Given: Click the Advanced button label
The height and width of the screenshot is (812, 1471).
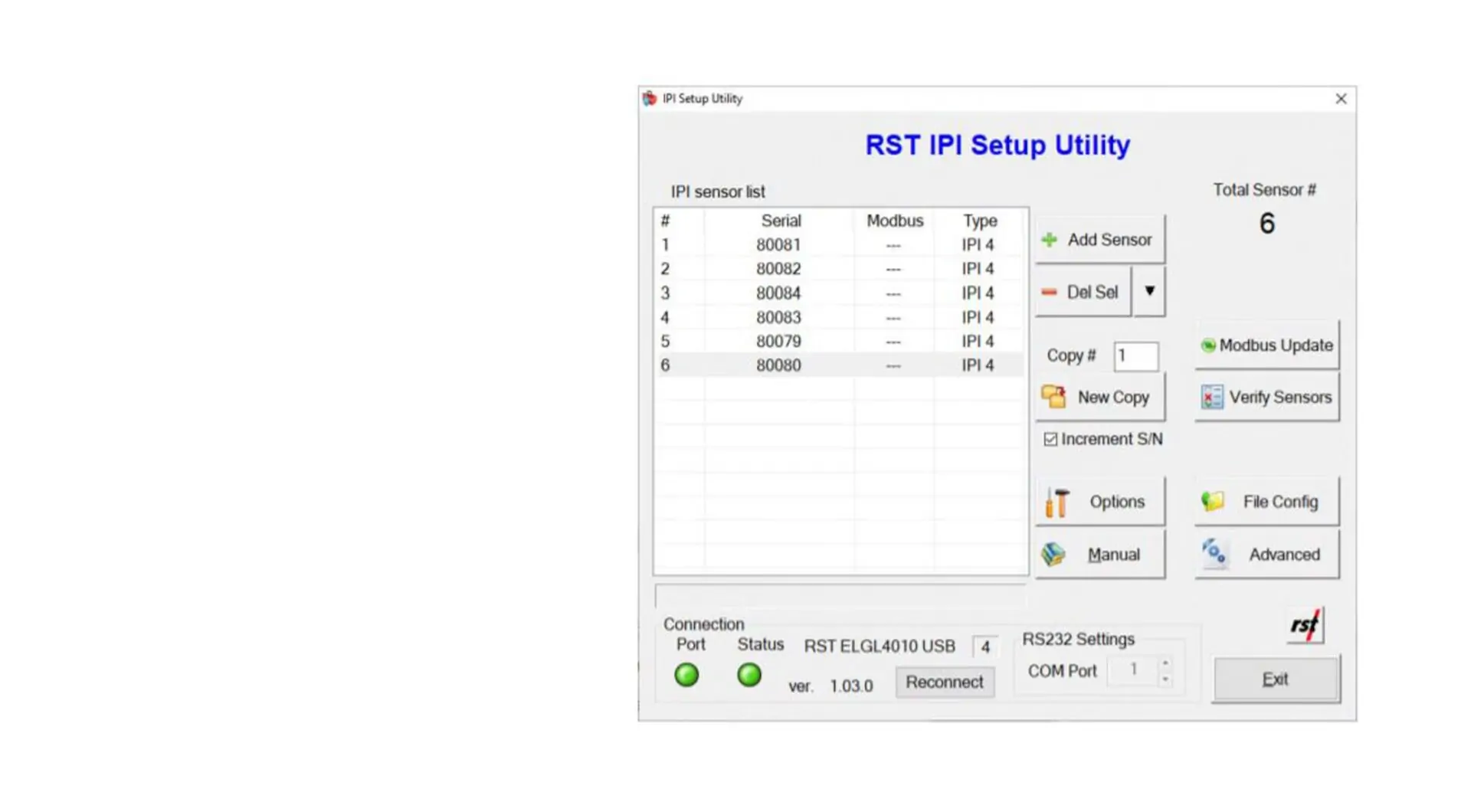Looking at the screenshot, I should pos(1284,555).
